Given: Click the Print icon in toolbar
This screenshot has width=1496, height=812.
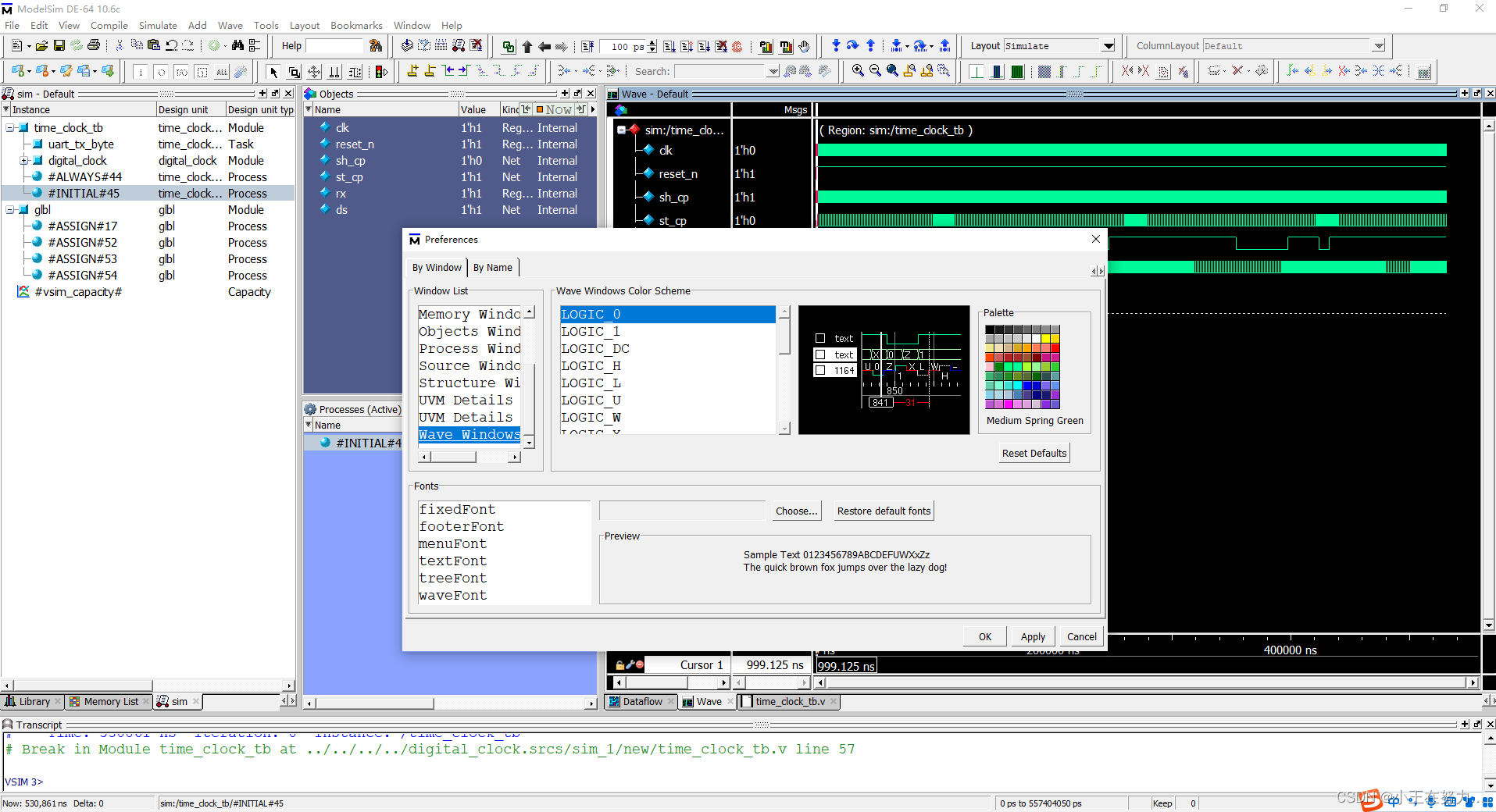Looking at the screenshot, I should (x=93, y=45).
